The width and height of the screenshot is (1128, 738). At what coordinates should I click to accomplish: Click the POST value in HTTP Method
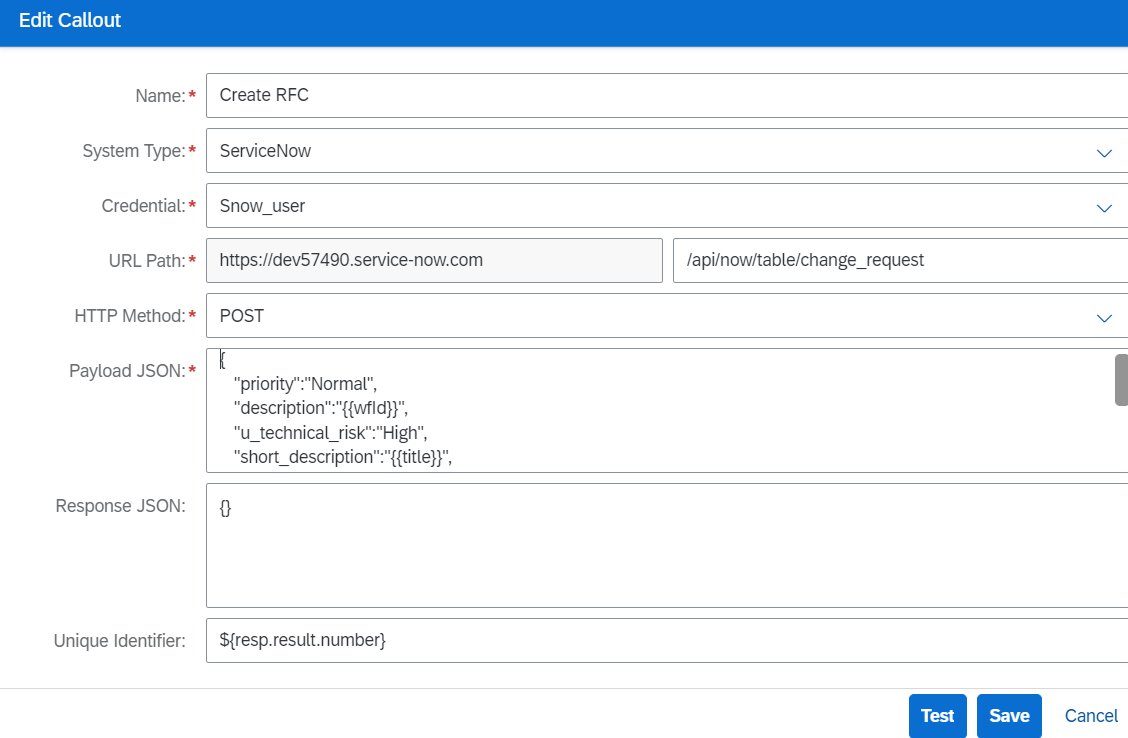242,316
